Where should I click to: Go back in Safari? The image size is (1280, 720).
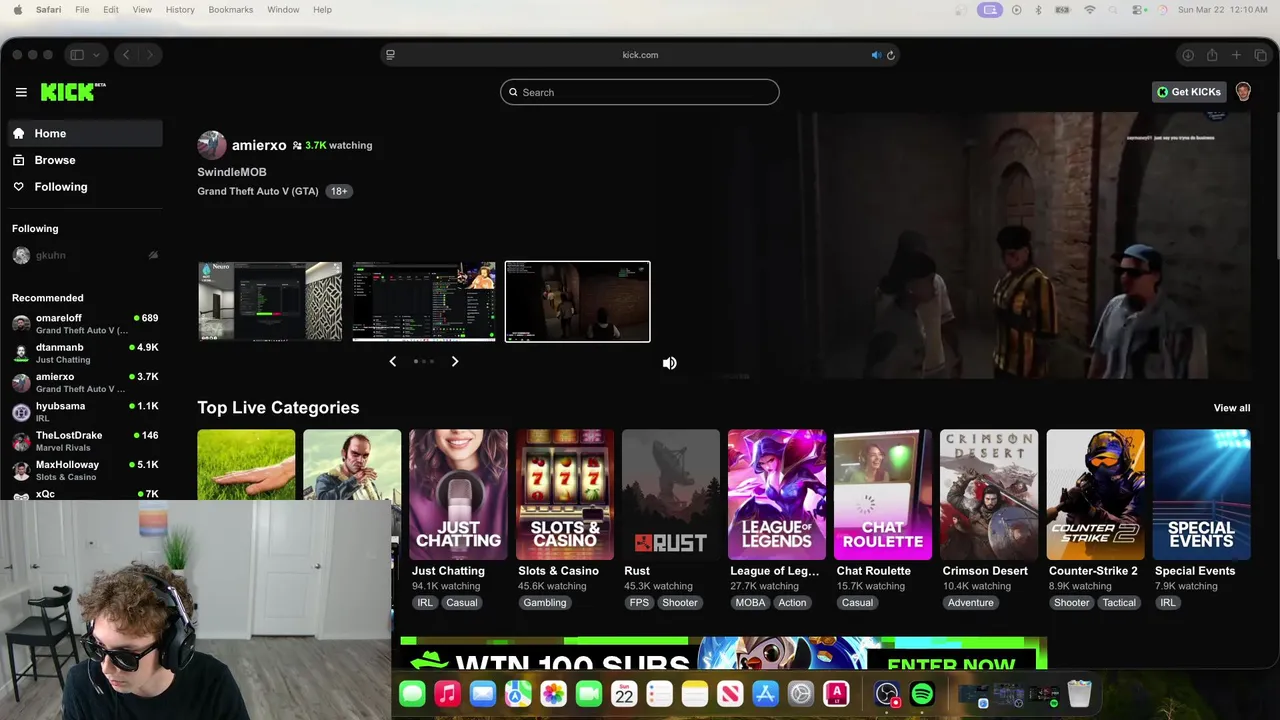pyautogui.click(x=126, y=55)
